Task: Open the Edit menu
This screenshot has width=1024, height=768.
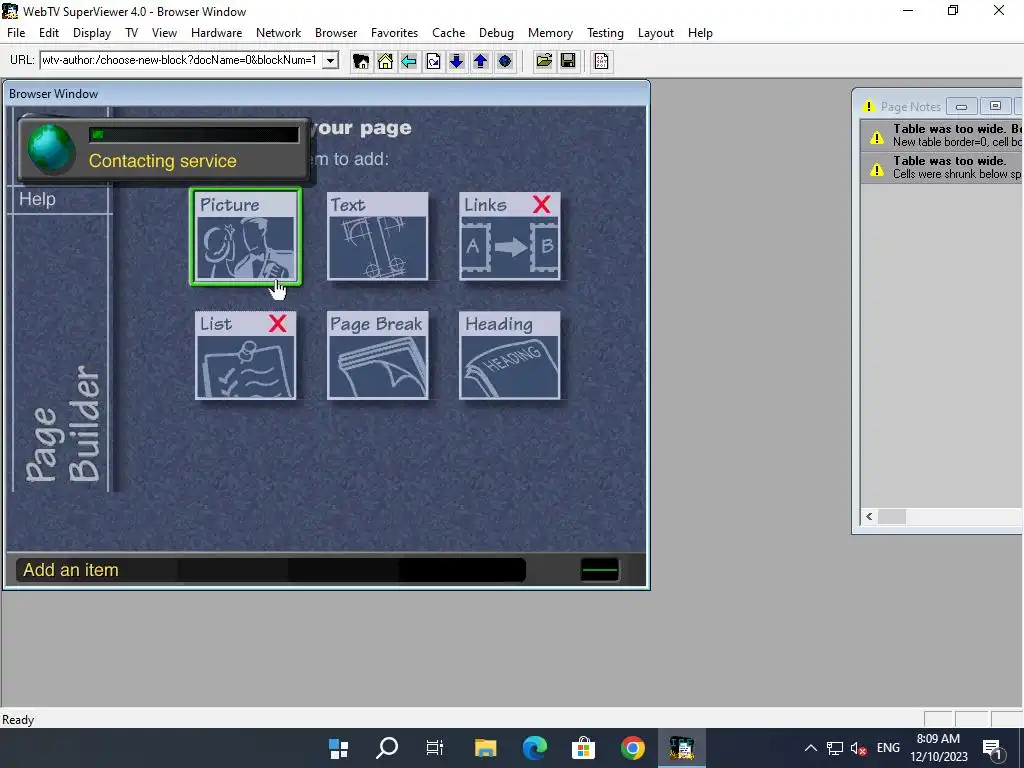Action: coord(49,33)
